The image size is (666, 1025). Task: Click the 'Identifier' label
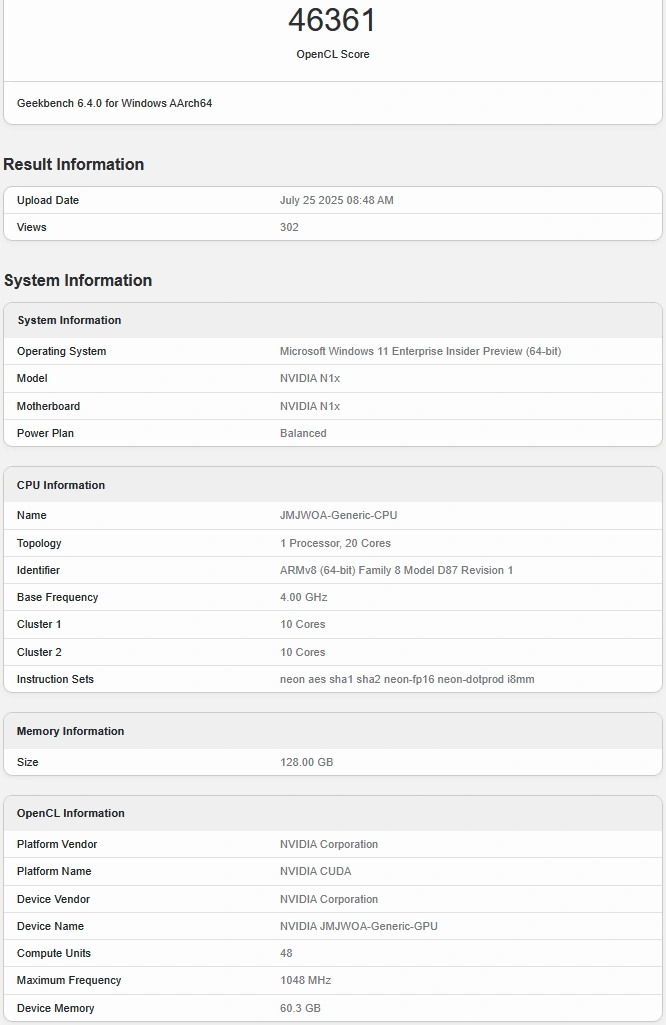(x=38, y=570)
